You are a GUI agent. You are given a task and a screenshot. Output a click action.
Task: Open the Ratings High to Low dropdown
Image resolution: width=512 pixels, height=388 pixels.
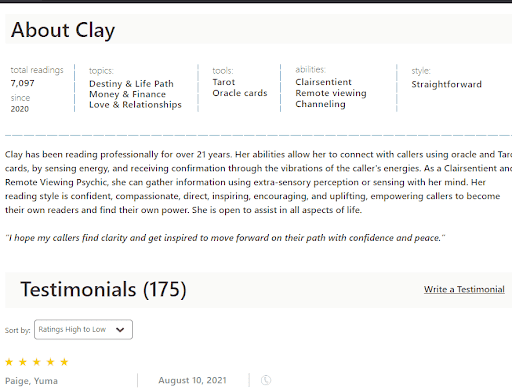pyautogui.click(x=83, y=330)
